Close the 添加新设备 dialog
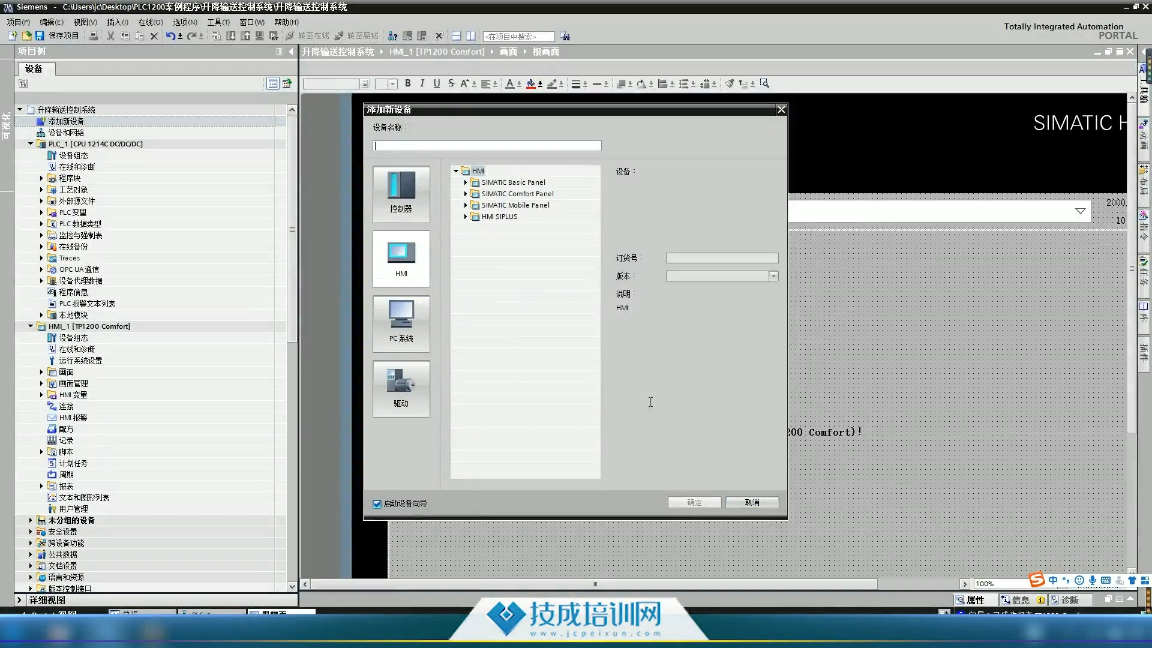1152x648 pixels. pyautogui.click(x=781, y=109)
